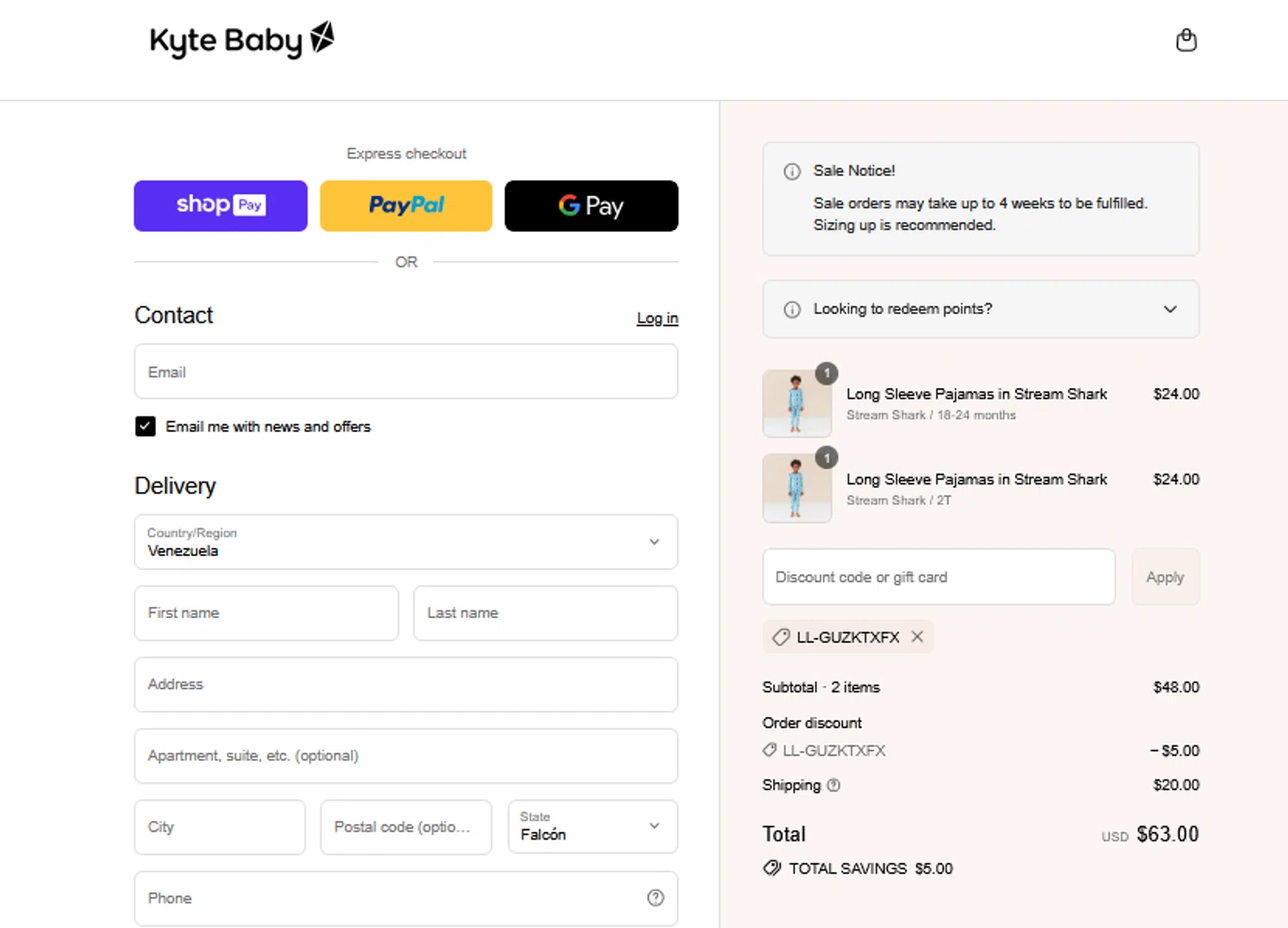Click the 2T pajamas thumbnail
The image size is (1288, 928).
[797, 488]
